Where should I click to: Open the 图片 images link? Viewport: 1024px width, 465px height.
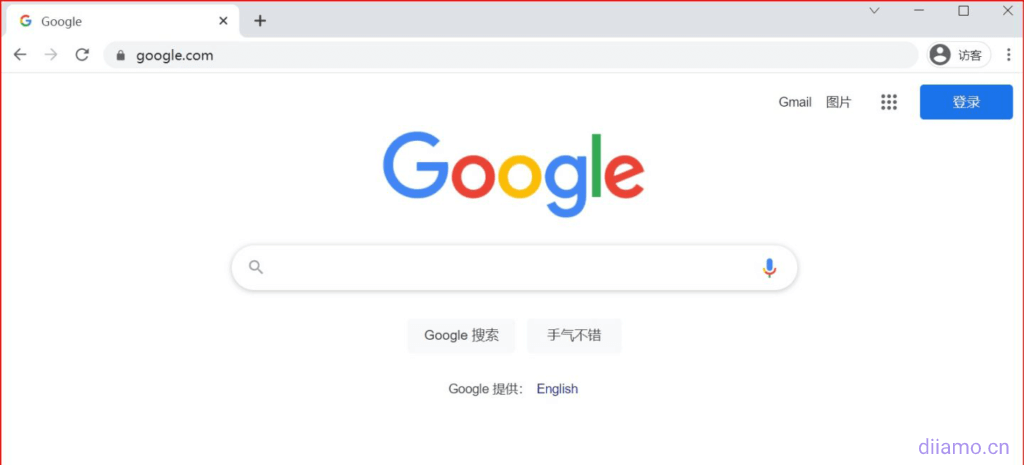(x=839, y=102)
